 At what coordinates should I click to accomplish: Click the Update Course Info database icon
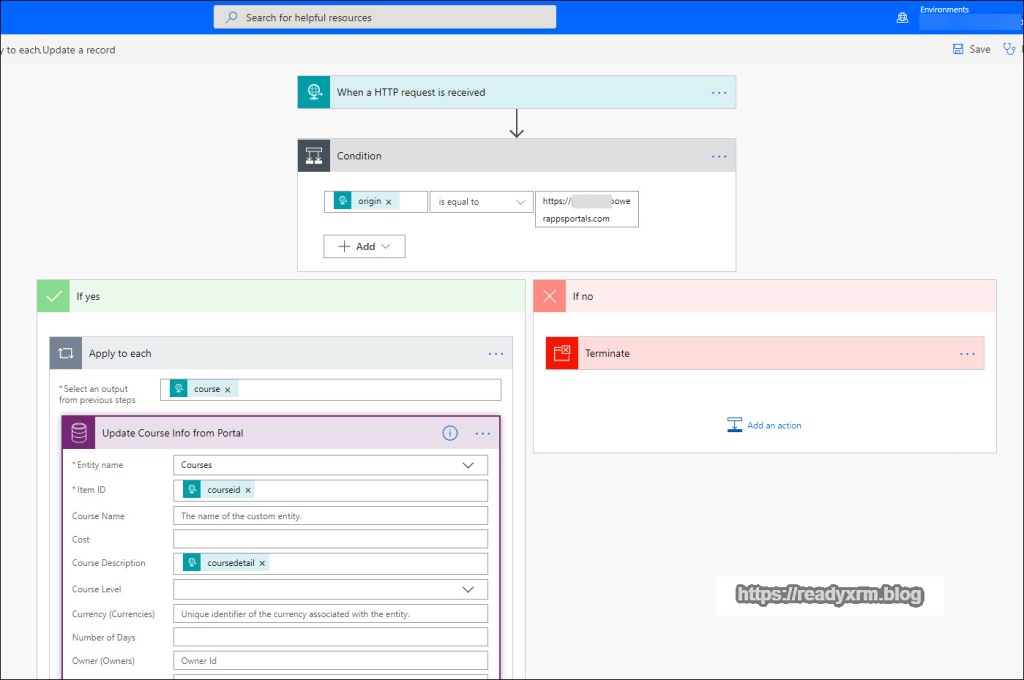pyautogui.click(x=78, y=433)
